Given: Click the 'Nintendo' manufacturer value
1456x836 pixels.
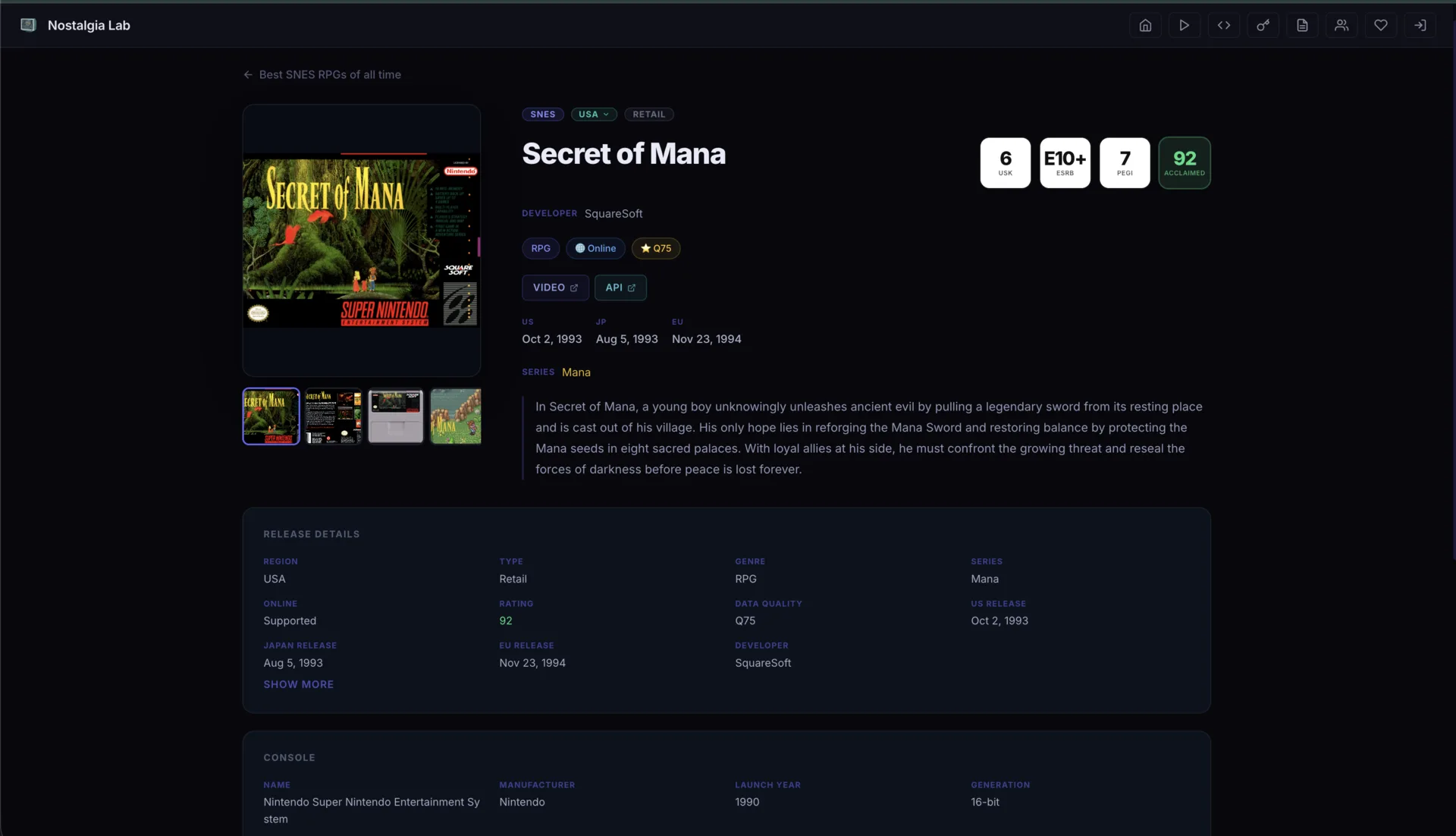Looking at the screenshot, I should pyautogui.click(x=522, y=802).
